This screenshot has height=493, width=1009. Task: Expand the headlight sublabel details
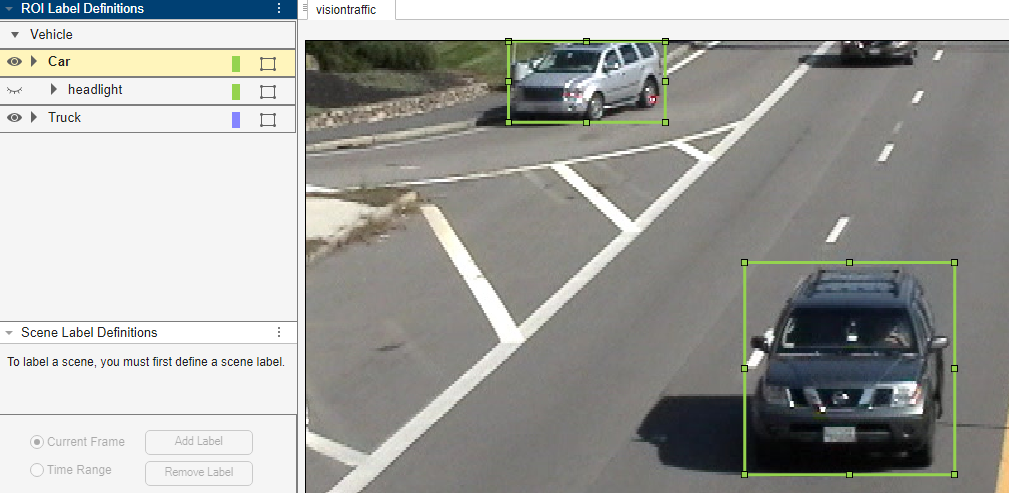tap(54, 89)
